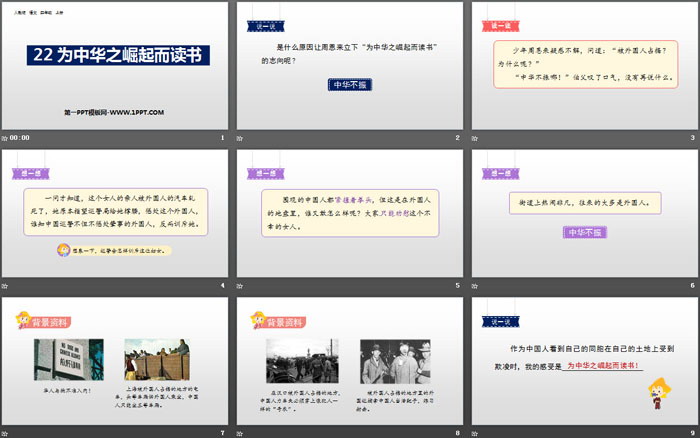The image size is (700, 438).
Task: Click the 中华不振 button on slide 6
Action: click(584, 232)
